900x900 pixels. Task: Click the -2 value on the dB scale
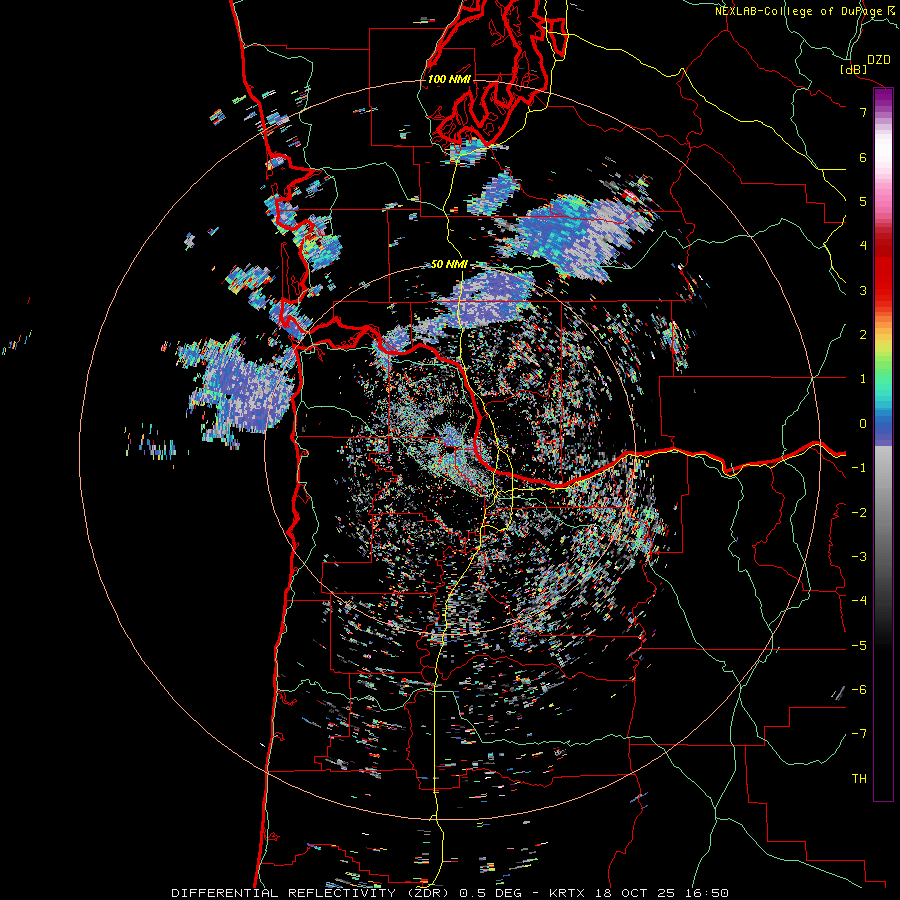click(859, 513)
